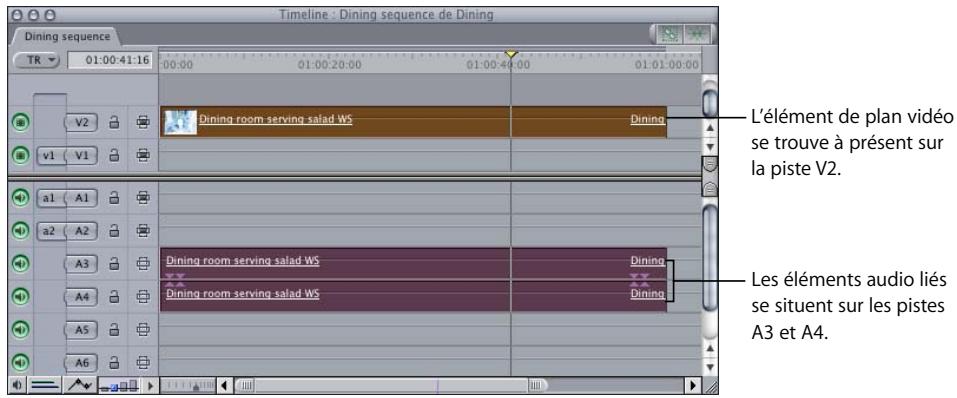Toggle Linked Selection button at top right
957x398 pixels.
(671, 35)
